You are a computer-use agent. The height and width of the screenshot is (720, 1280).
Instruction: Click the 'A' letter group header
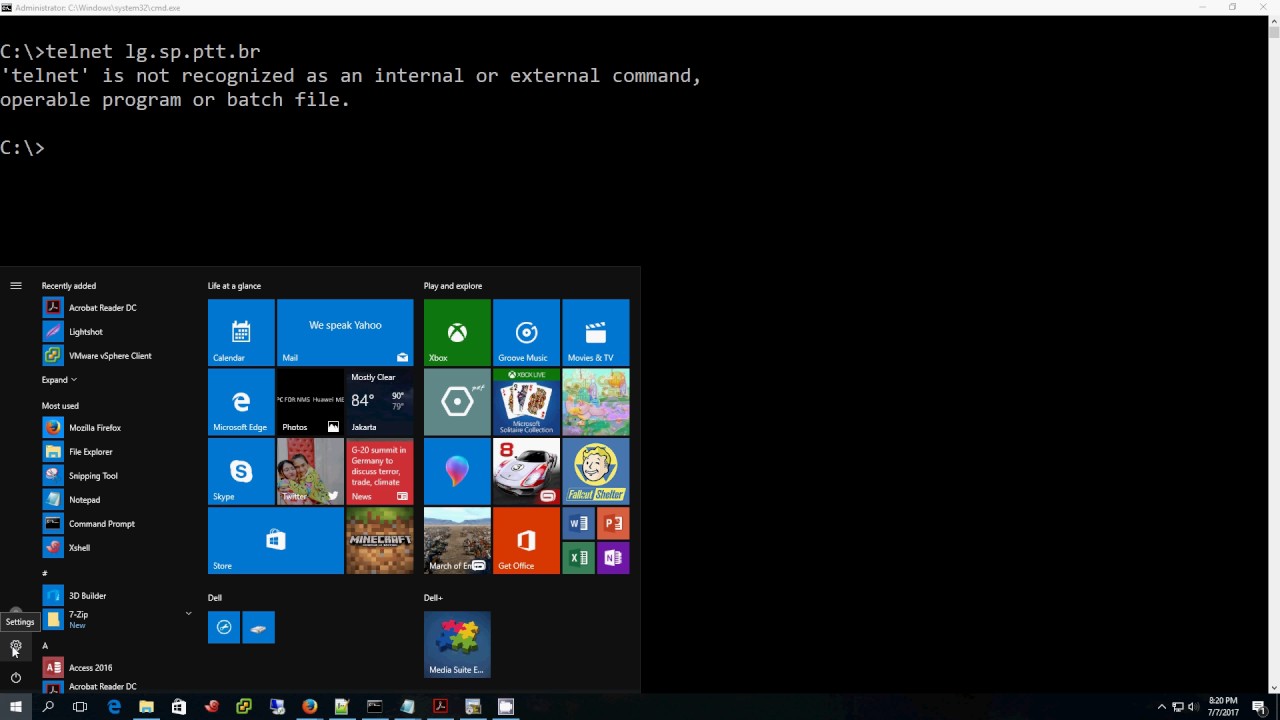44,645
